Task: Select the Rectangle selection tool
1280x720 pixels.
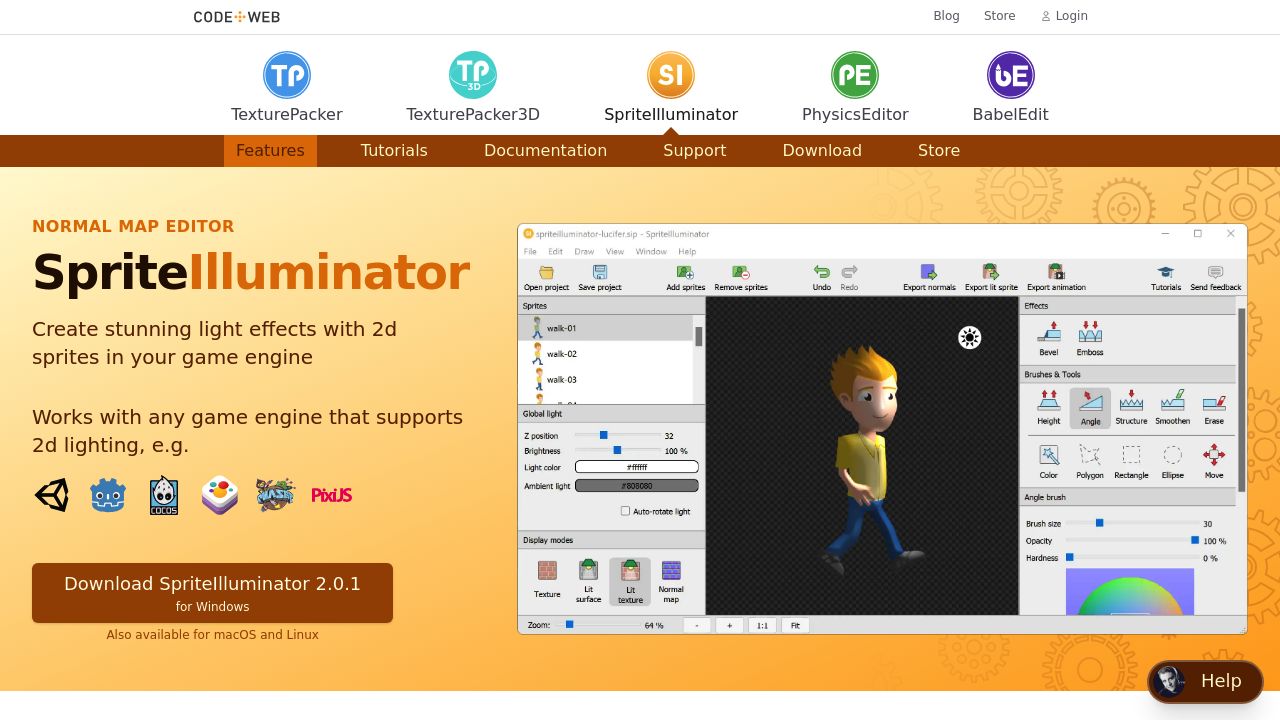Action: 1131,455
